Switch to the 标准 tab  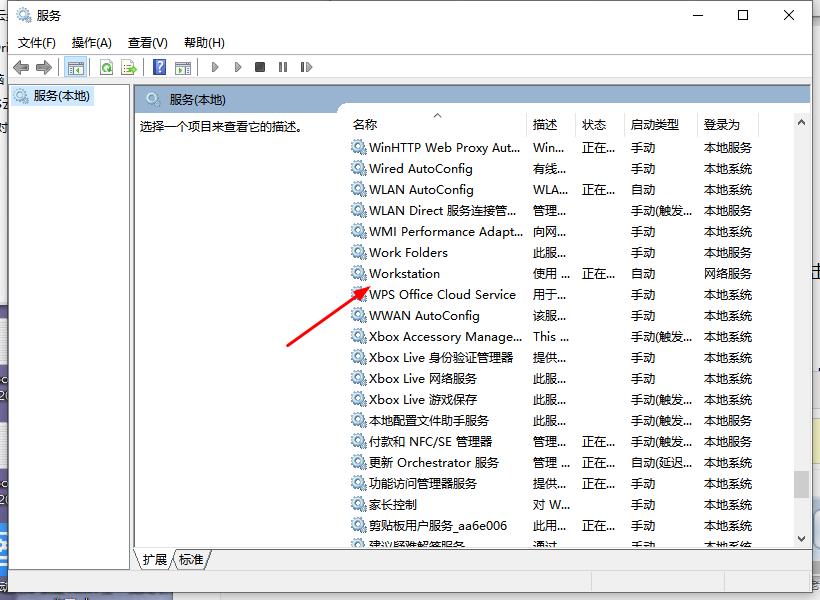(x=190, y=560)
